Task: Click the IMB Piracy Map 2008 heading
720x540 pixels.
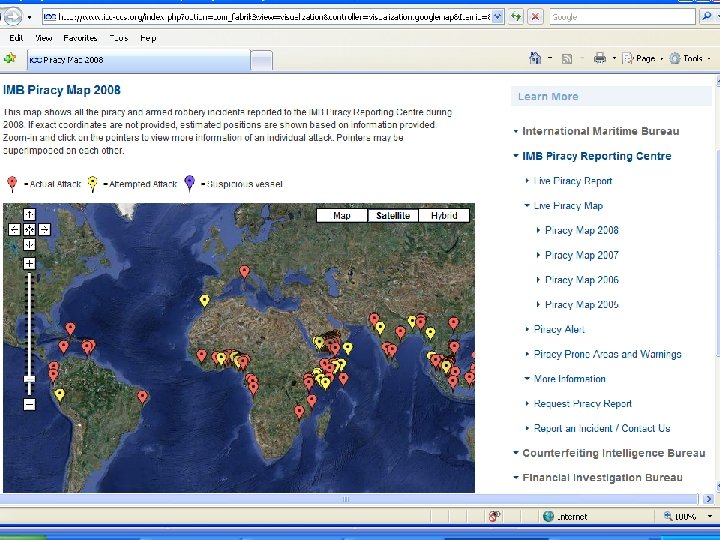Action: (x=62, y=90)
